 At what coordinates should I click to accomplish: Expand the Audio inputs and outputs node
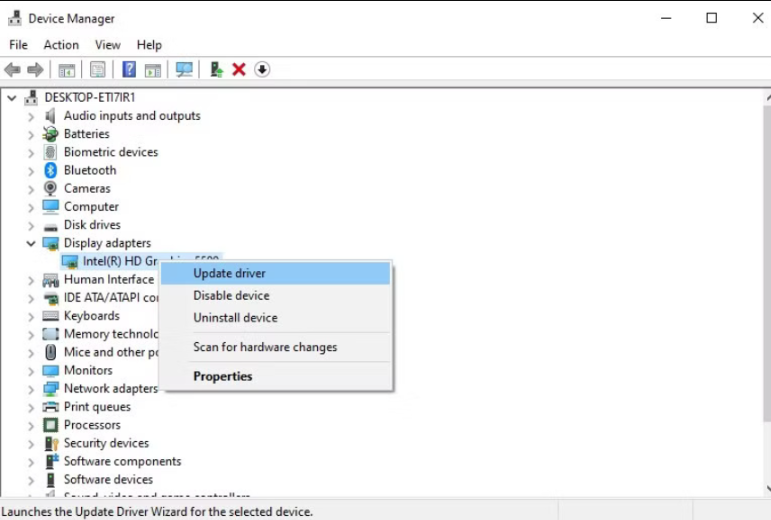coord(31,116)
